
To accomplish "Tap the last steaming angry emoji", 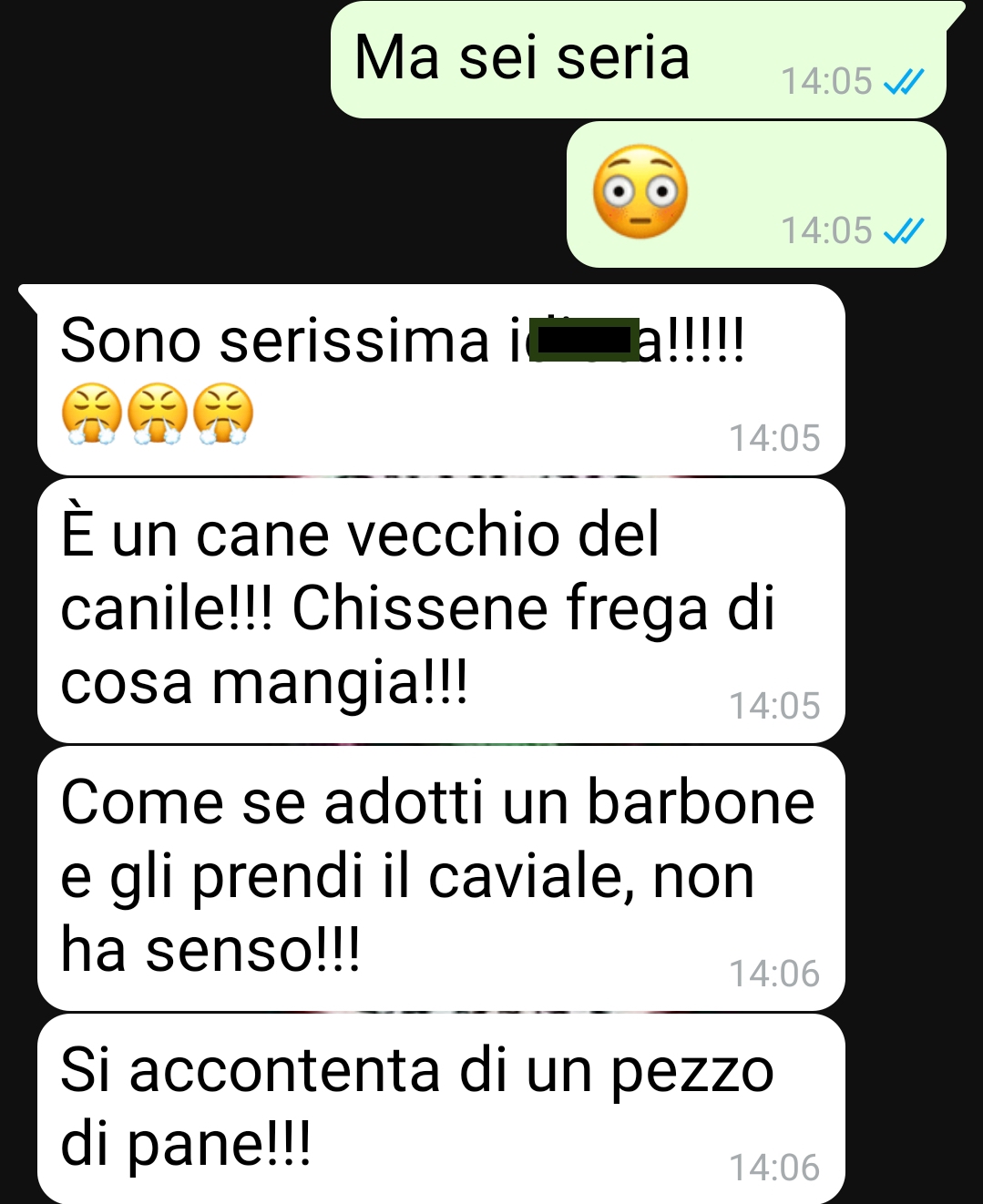I will (x=223, y=413).
